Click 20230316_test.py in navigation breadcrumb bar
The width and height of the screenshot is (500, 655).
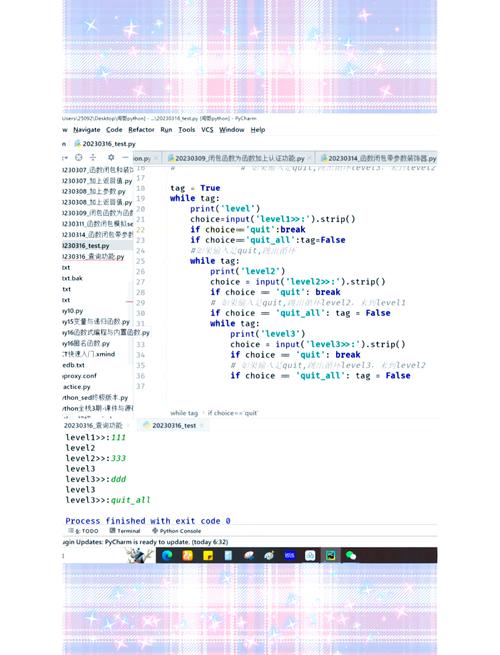point(105,144)
